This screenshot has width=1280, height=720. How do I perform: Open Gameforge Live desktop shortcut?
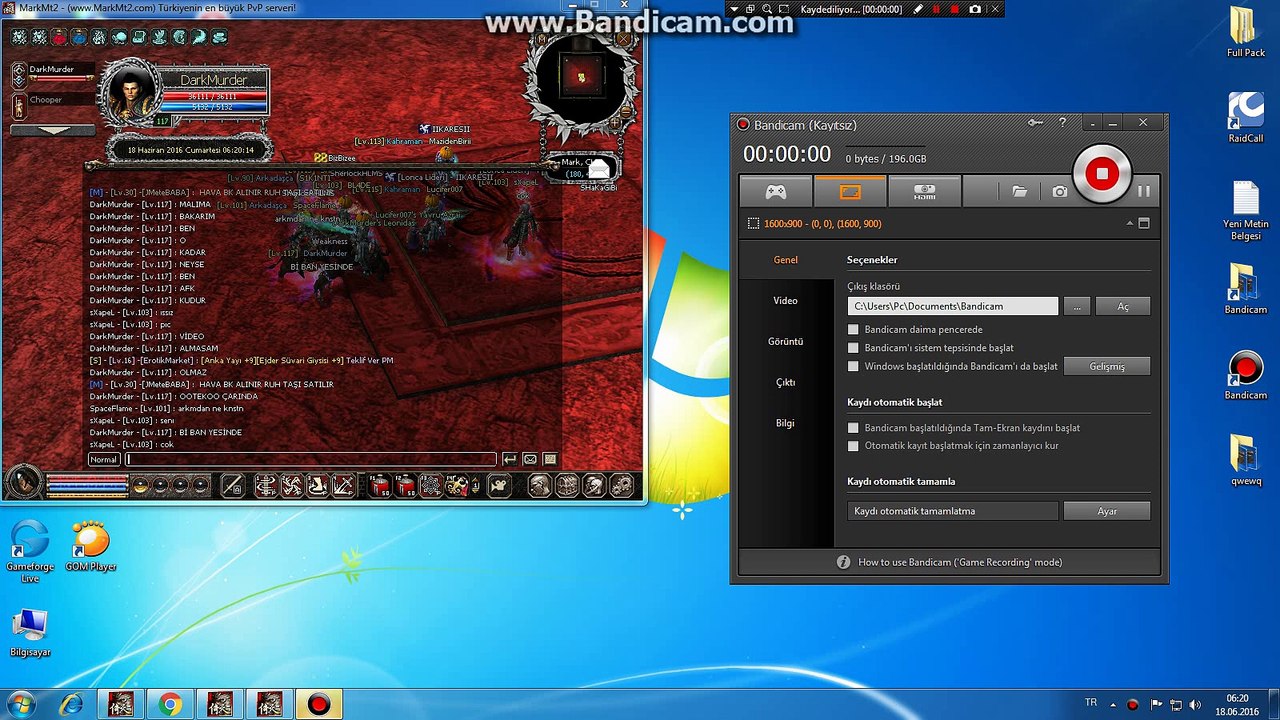click(30, 551)
